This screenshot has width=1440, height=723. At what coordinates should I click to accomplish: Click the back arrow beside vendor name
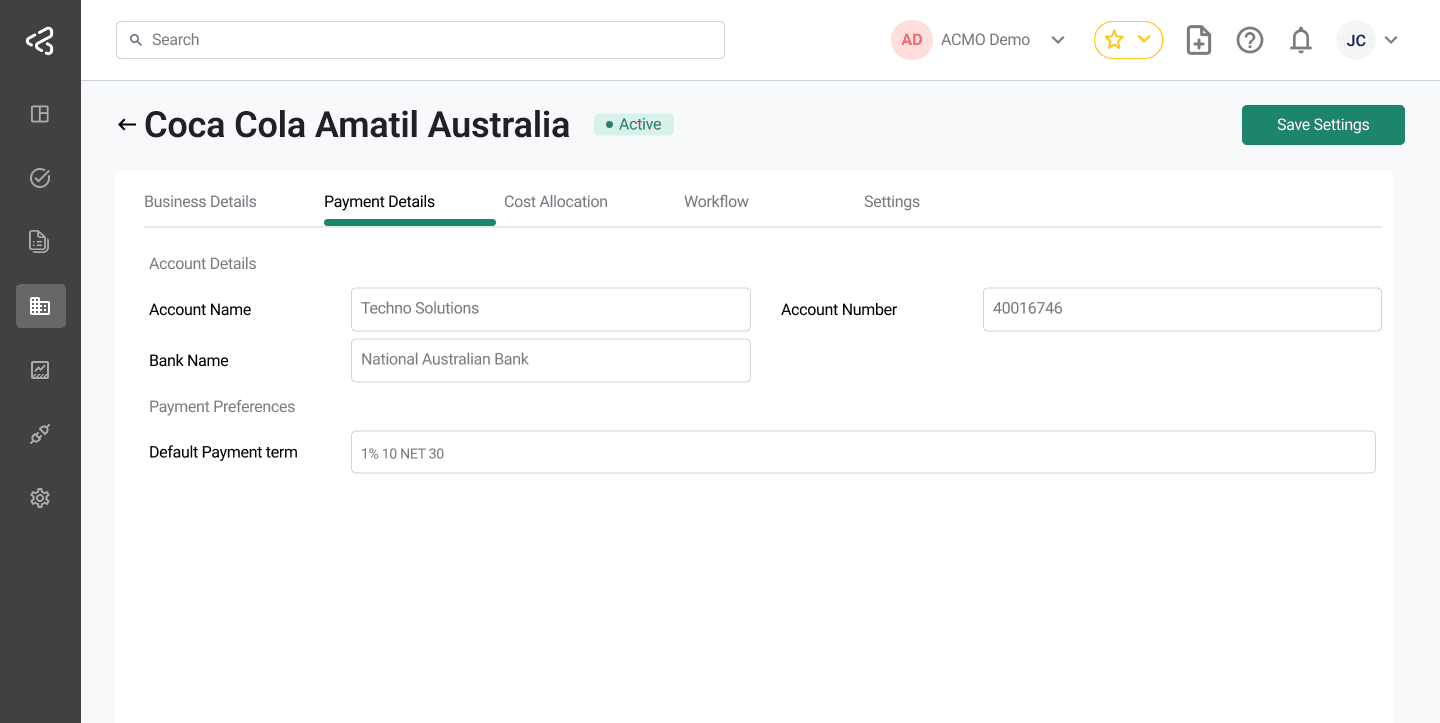[126, 125]
